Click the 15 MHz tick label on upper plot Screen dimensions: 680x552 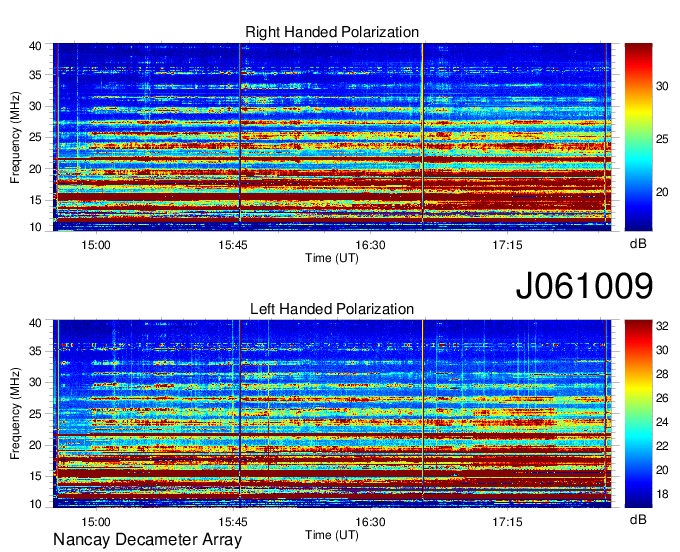click(x=35, y=200)
